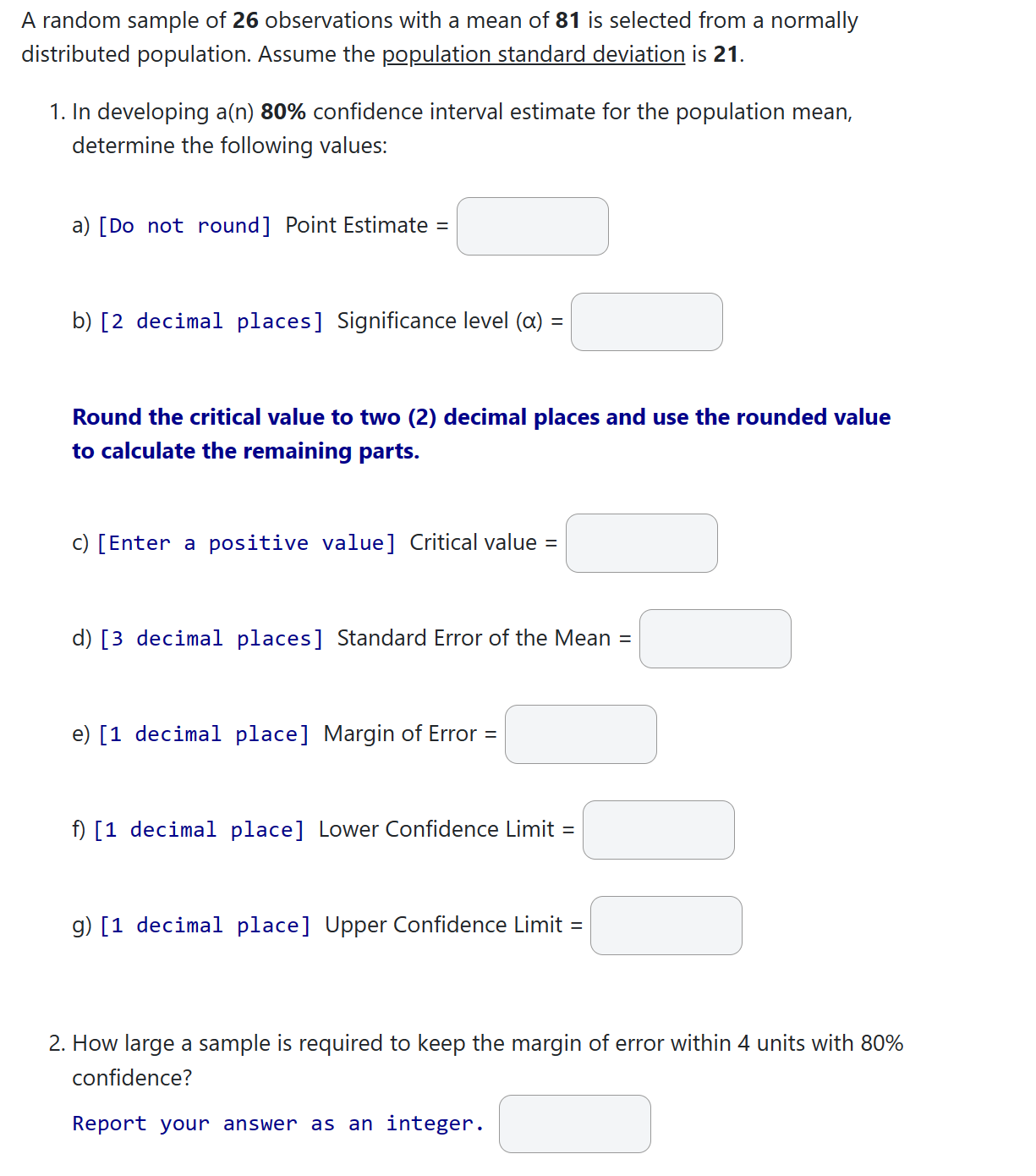This screenshot has width=1036, height=1176.
Task: Click the Significance level answer box
Action: (646, 321)
